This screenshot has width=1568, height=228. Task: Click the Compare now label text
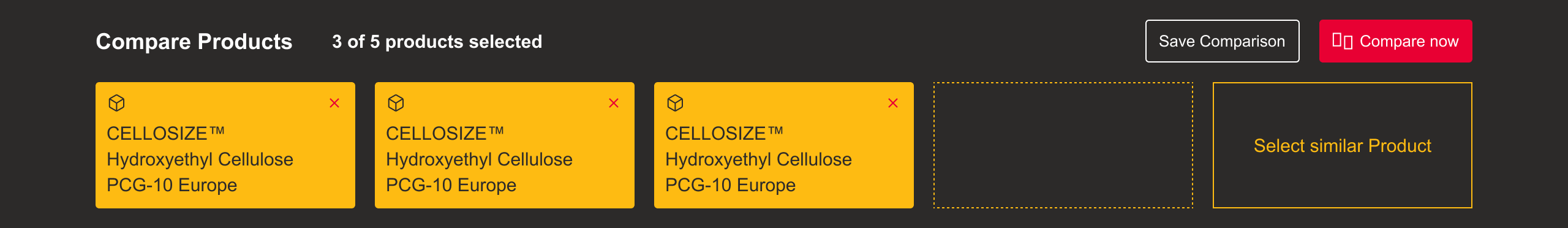point(1409,41)
